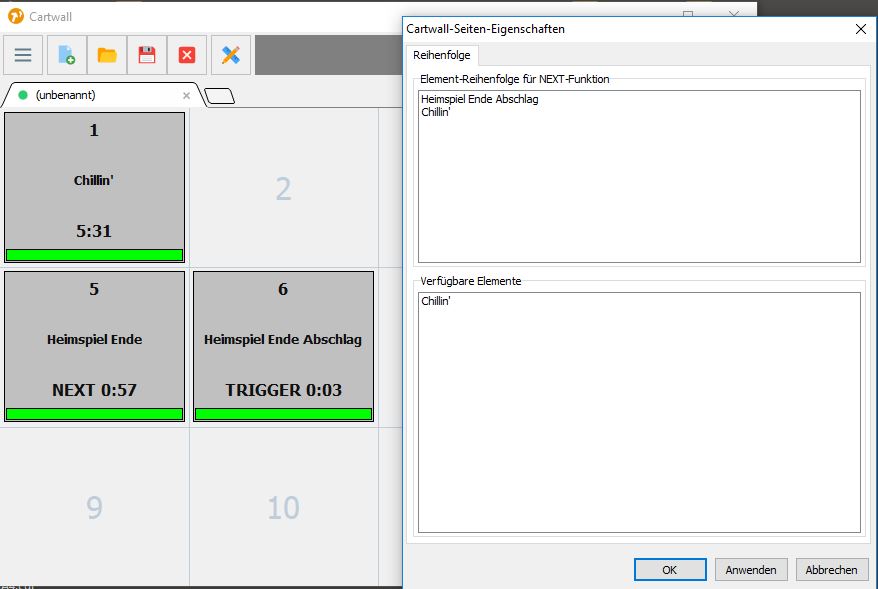
Task: Select empty cart slot 10
Action: tap(283, 508)
